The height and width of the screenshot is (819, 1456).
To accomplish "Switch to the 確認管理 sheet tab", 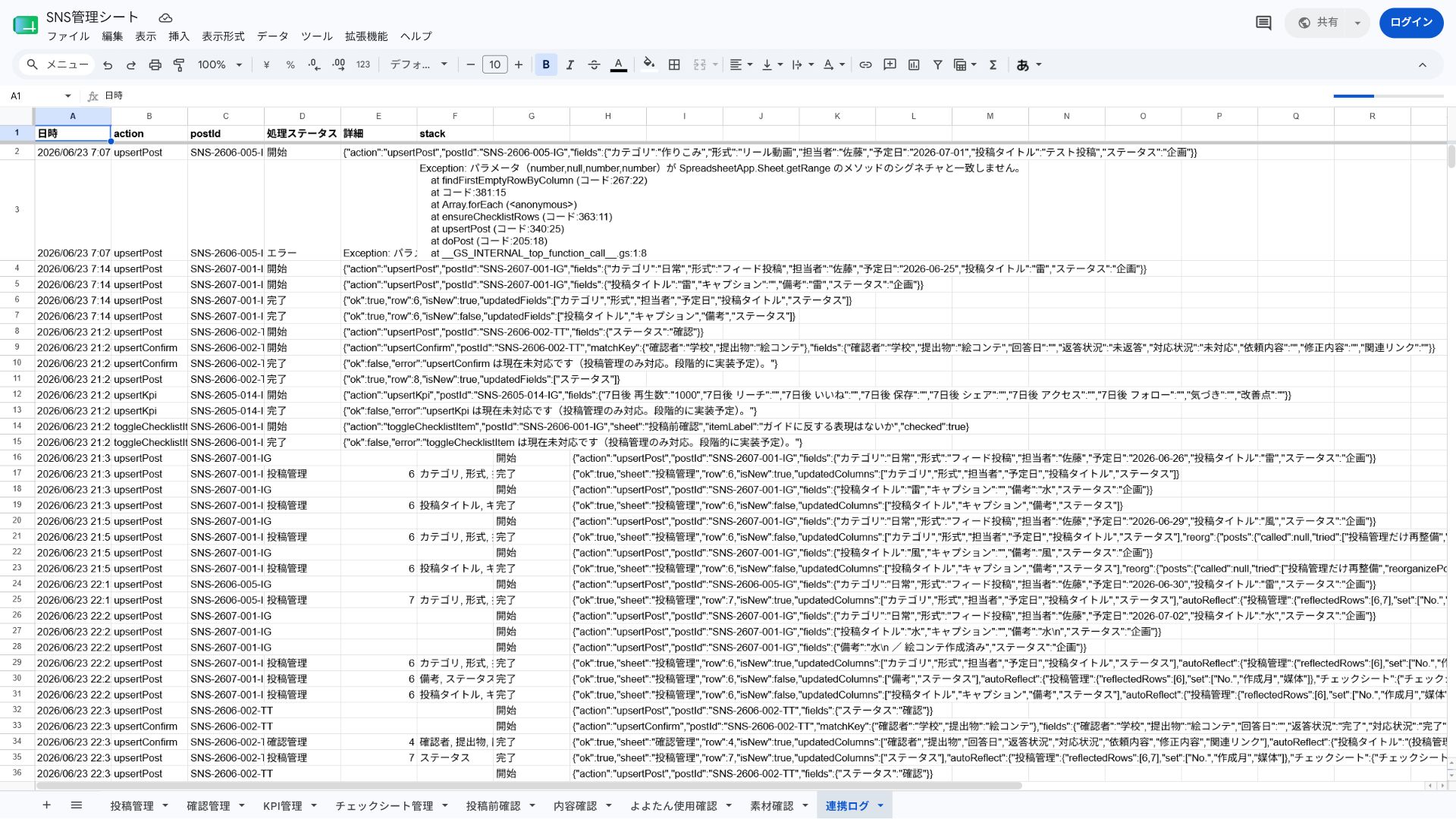I will pyautogui.click(x=209, y=806).
